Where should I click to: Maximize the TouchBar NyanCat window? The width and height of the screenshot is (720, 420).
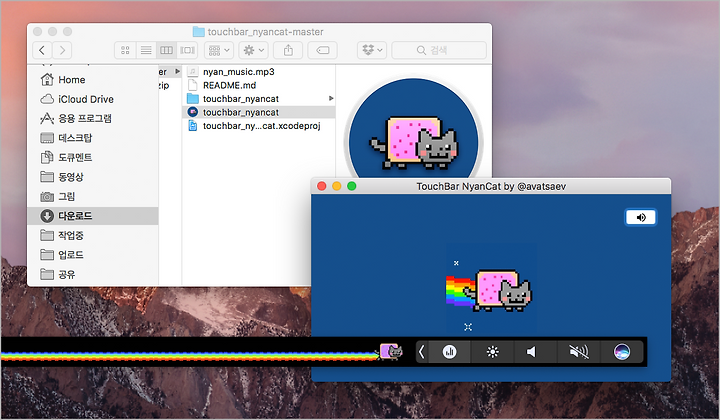(x=352, y=186)
